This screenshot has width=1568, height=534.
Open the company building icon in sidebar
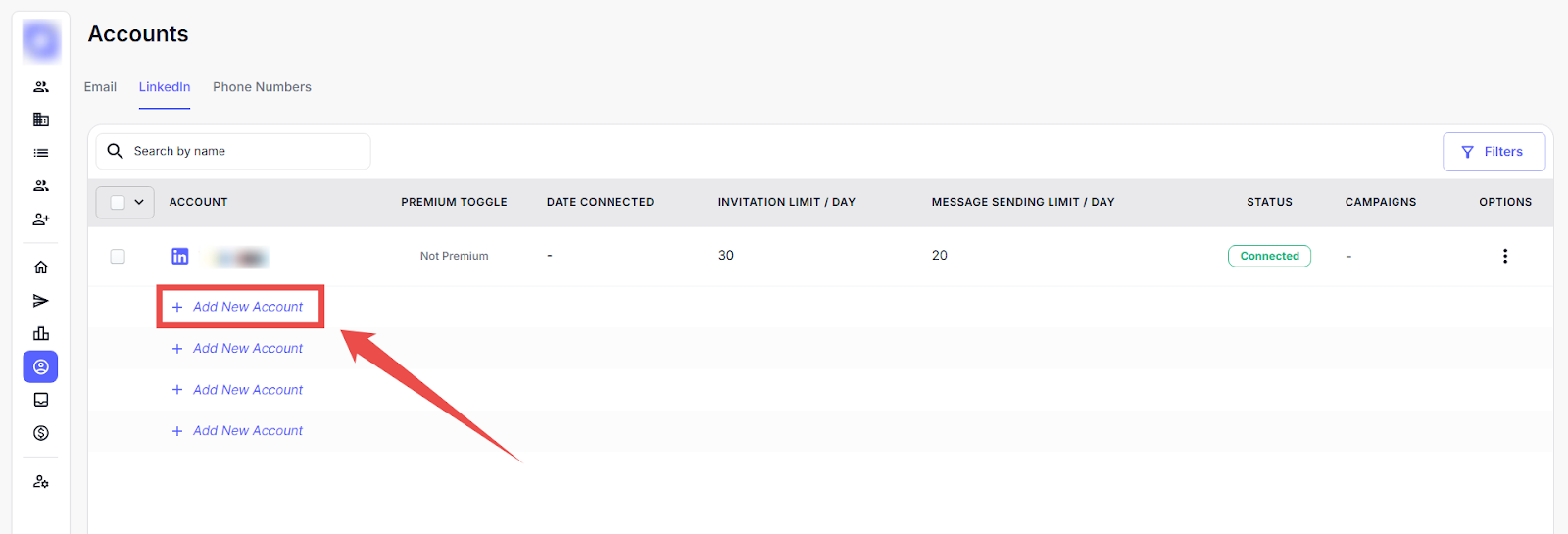pyautogui.click(x=41, y=120)
